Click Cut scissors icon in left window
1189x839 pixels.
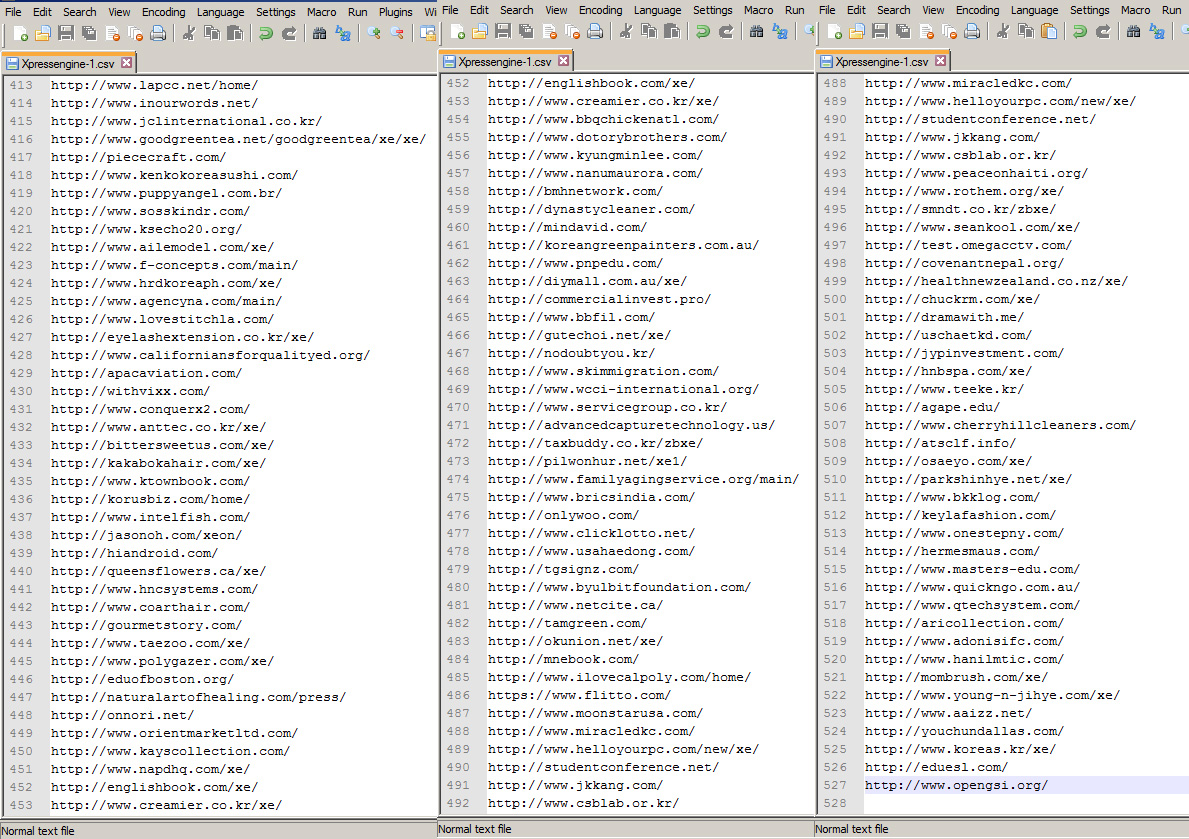(x=189, y=33)
